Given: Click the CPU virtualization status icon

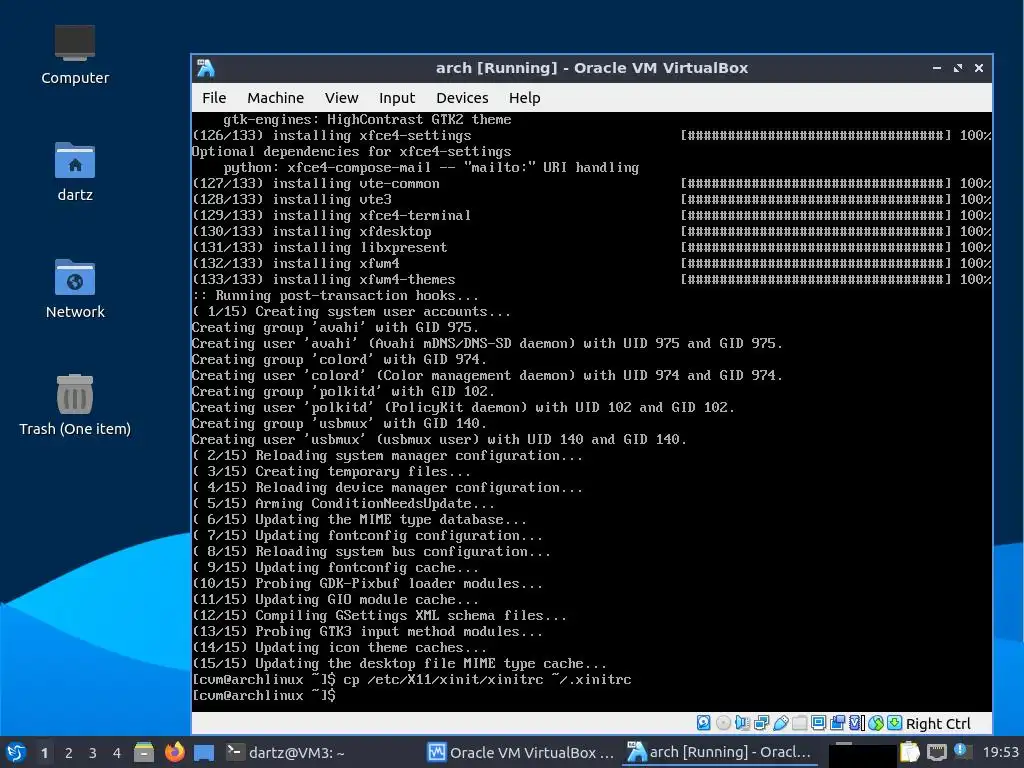Looking at the screenshot, I should pos(857,723).
